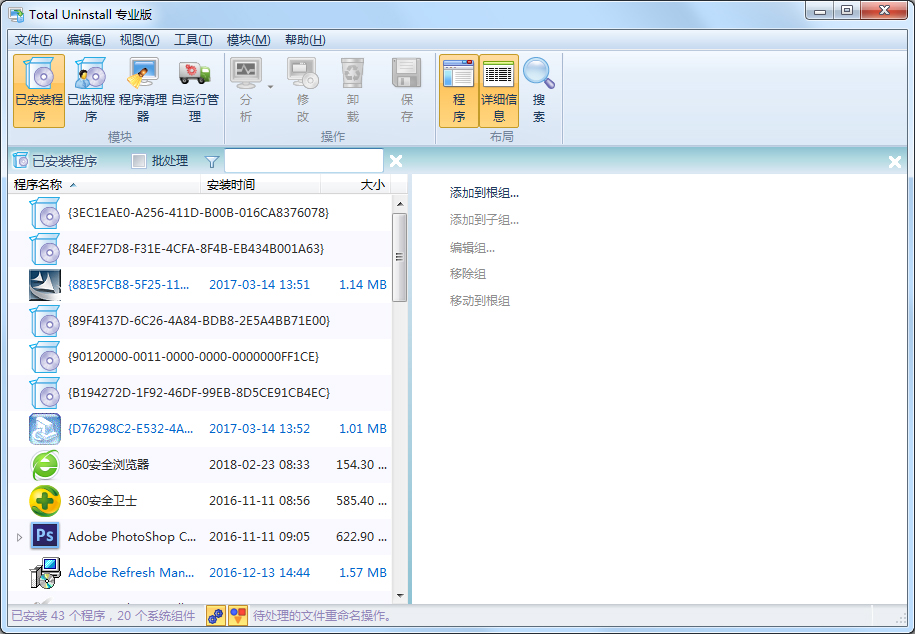Click 编辑组... link
This screenshot has width=915, height=634.
click(x=472, y=248)
